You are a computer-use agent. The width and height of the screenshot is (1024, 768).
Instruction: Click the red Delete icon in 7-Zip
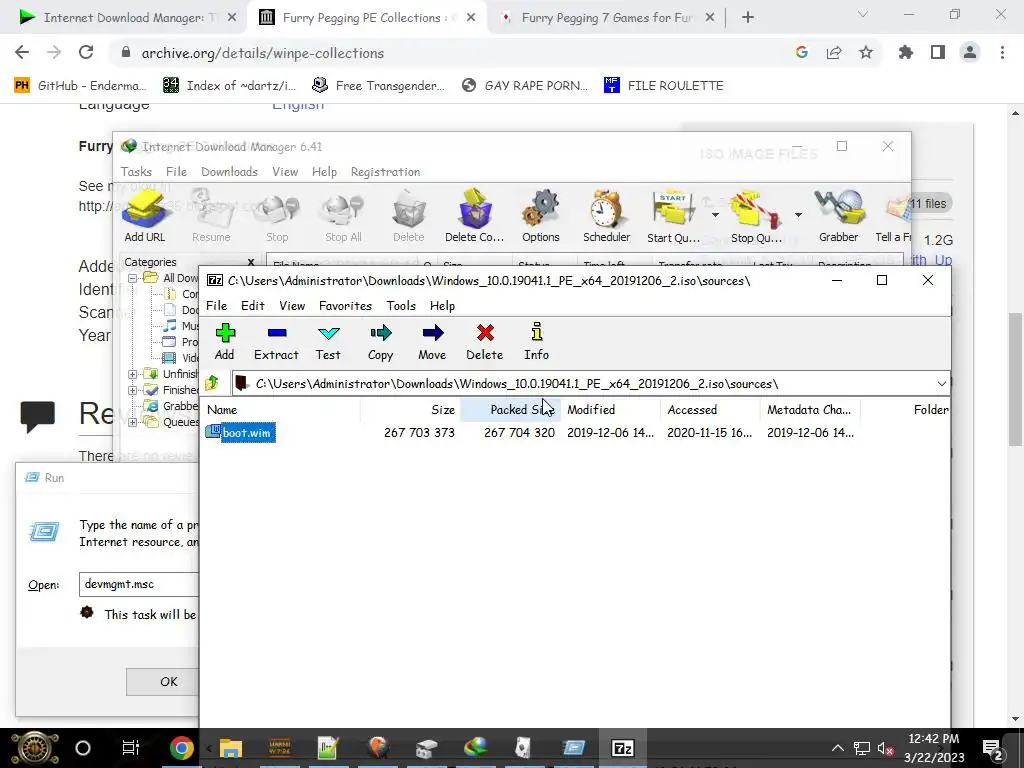coord(485,342)
